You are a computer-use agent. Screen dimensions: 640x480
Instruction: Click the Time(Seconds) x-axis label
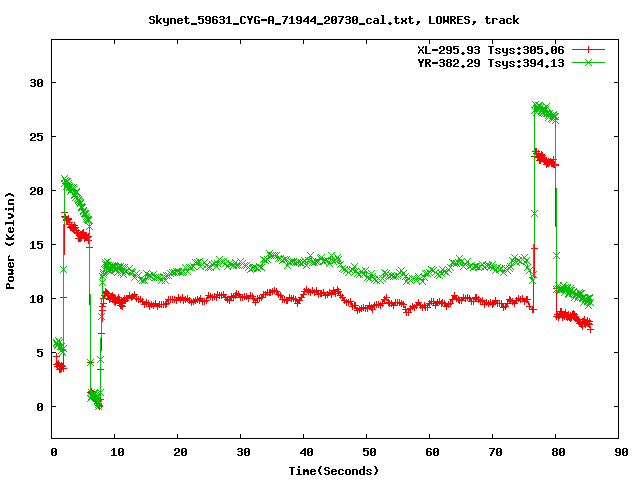tap(334, 471)
